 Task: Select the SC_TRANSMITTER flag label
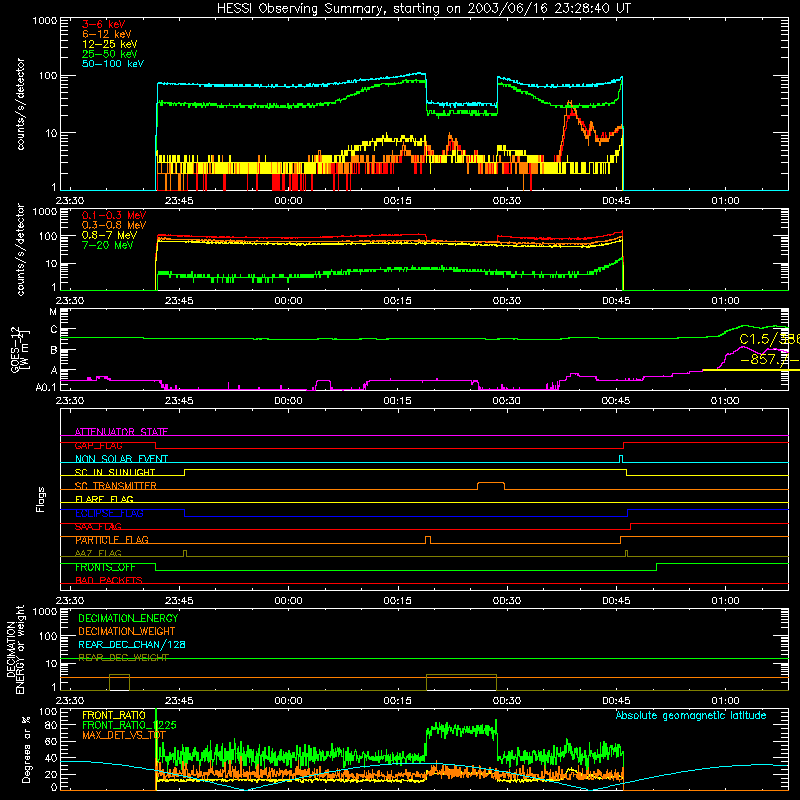(x=116, y=486)
